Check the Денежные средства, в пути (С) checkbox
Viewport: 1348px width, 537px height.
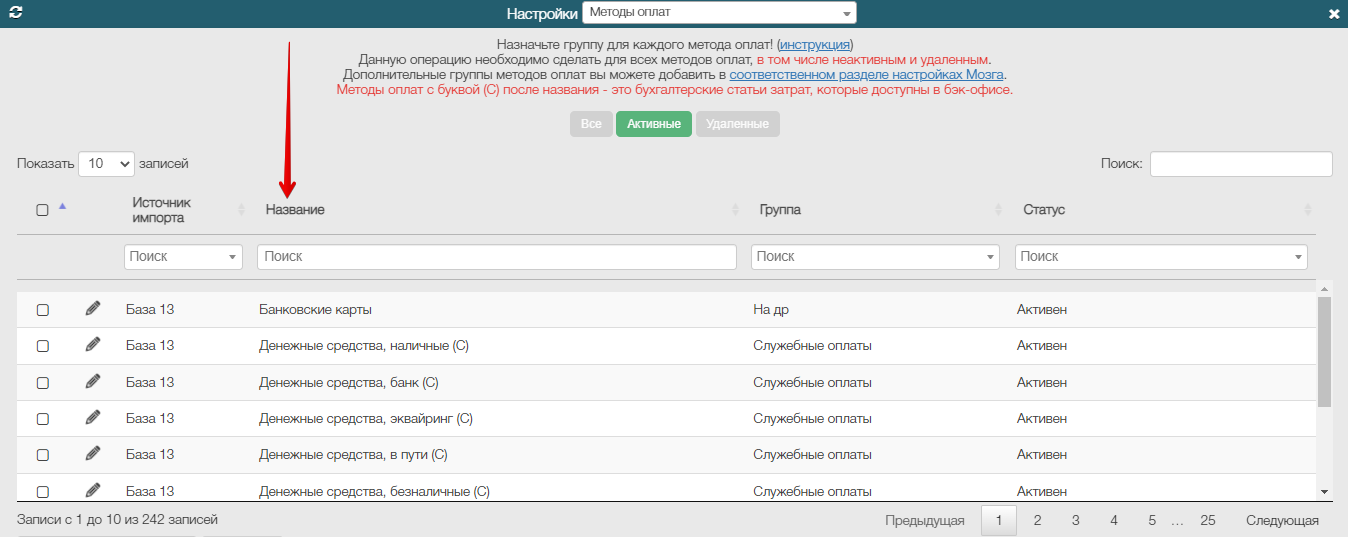point(42,455)
